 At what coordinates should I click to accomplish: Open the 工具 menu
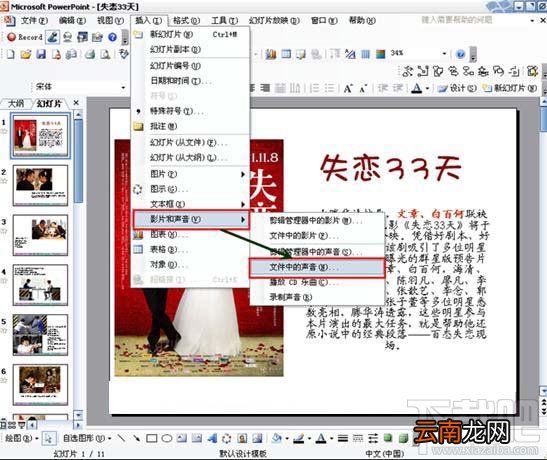point(224,21)
